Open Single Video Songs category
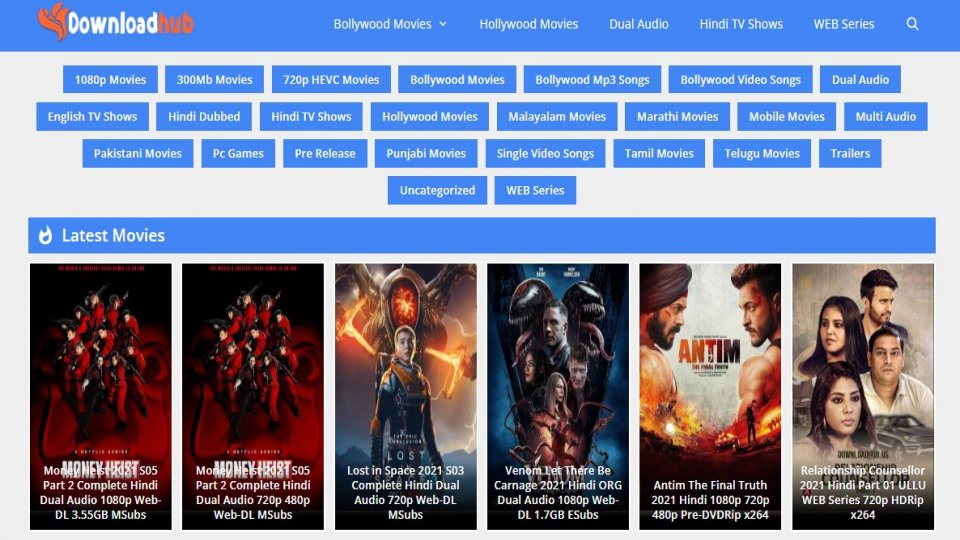Screen dimensions: 960x540 pyautogui.click(x=546, y=153)
